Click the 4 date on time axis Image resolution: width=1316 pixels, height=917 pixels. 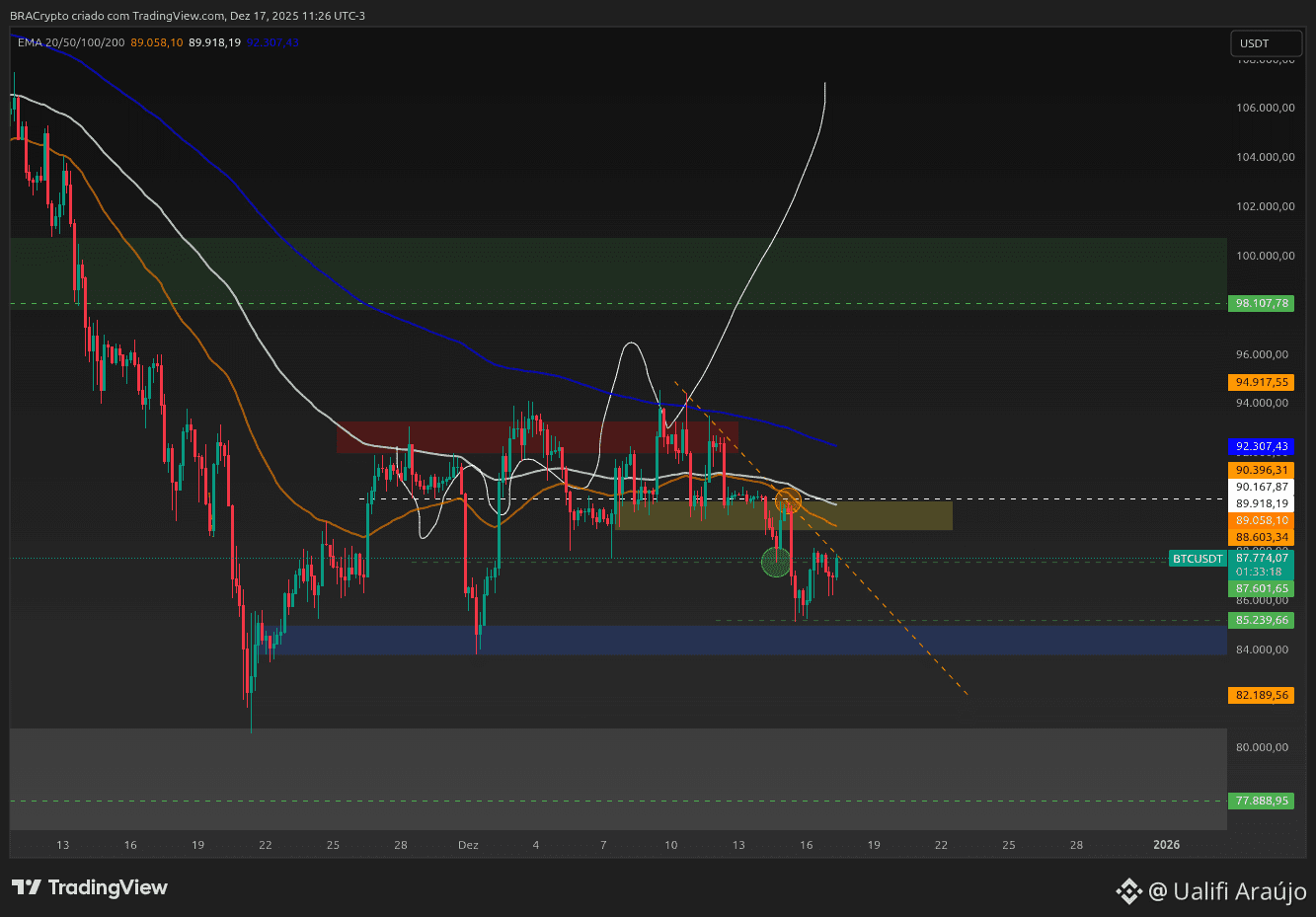(536, 845)
